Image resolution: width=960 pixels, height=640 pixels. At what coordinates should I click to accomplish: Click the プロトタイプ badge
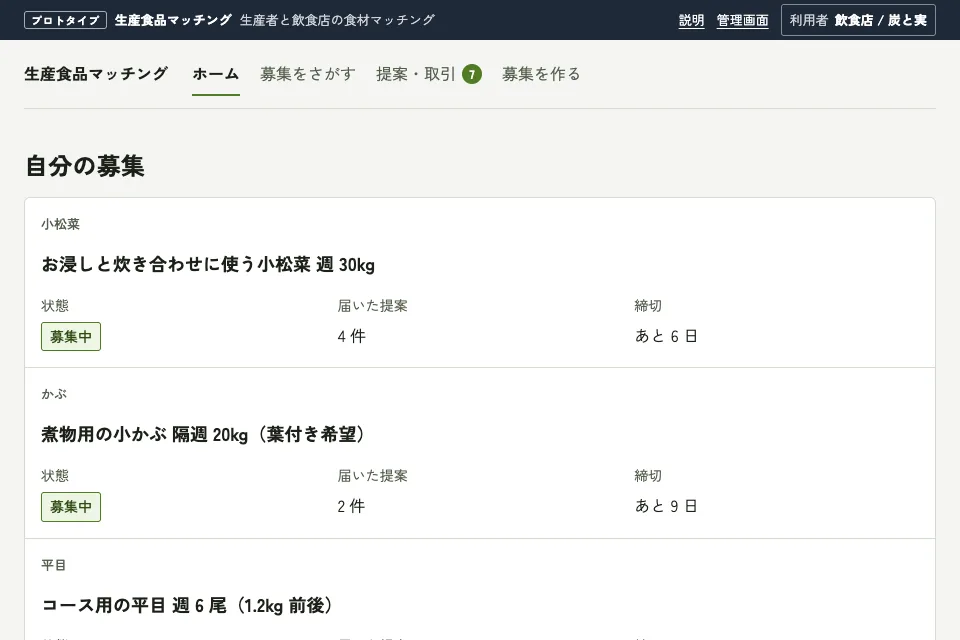pos(66,20)
